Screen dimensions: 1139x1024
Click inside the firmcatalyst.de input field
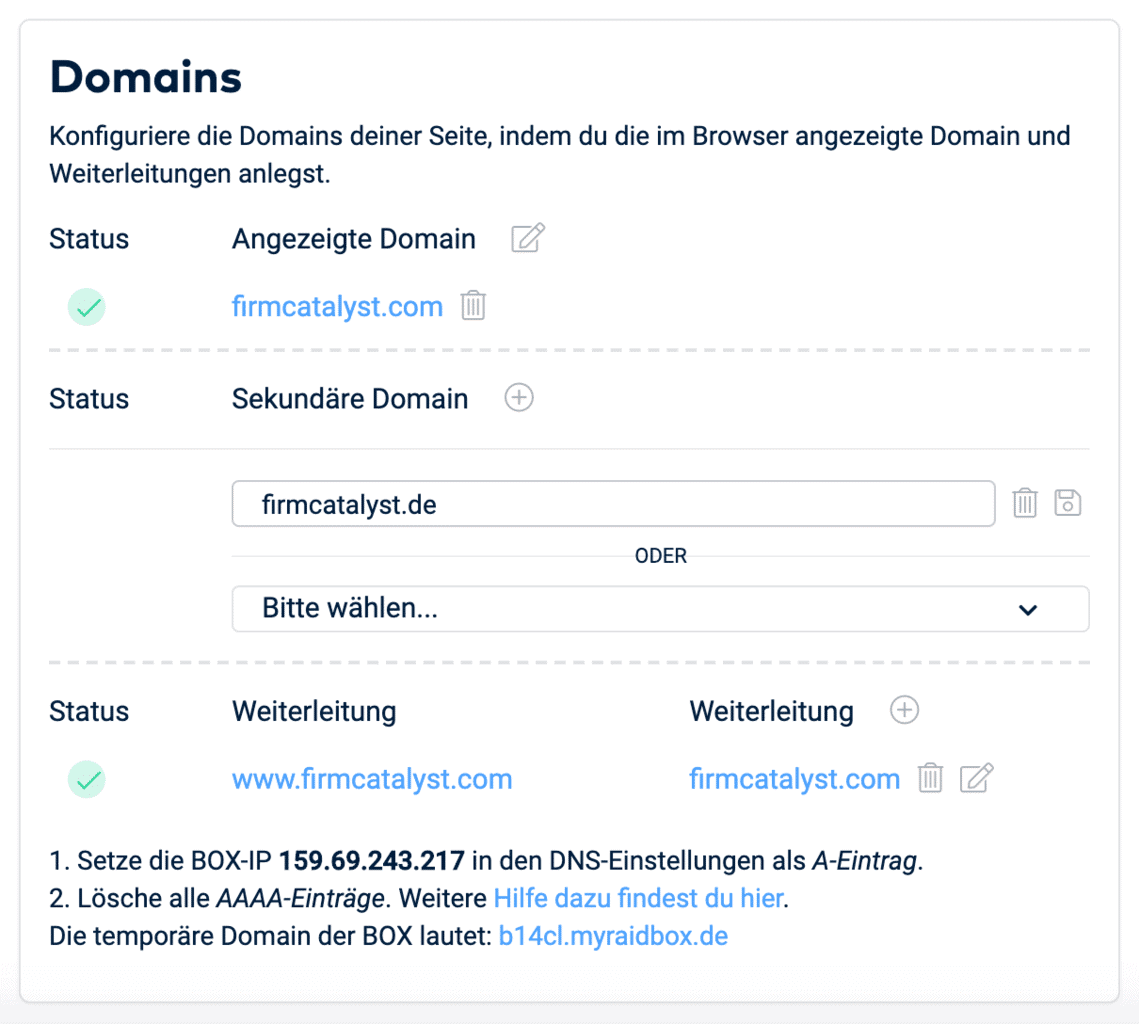[500, 503]
